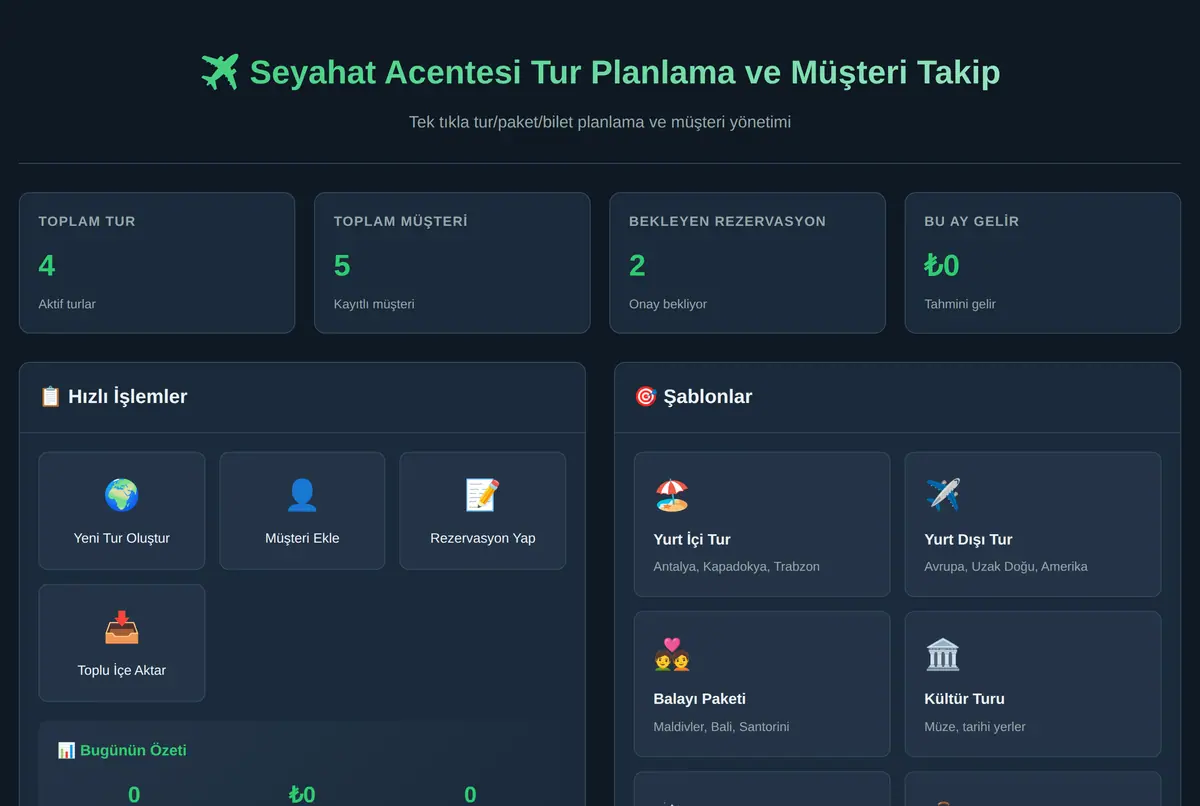Click the memo icon for Rezervasyon Yap
The image size is (1200, 806).
coord(483,495)
